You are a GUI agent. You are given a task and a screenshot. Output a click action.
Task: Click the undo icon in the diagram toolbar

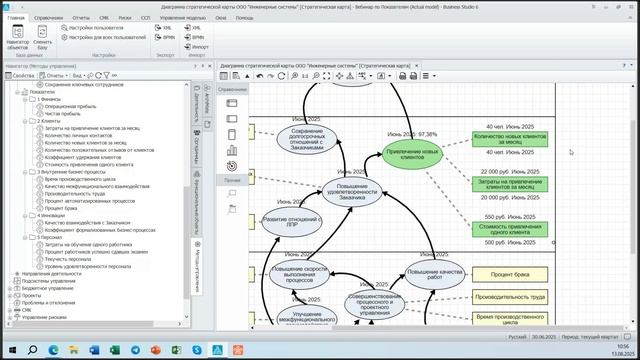(260, 76)
